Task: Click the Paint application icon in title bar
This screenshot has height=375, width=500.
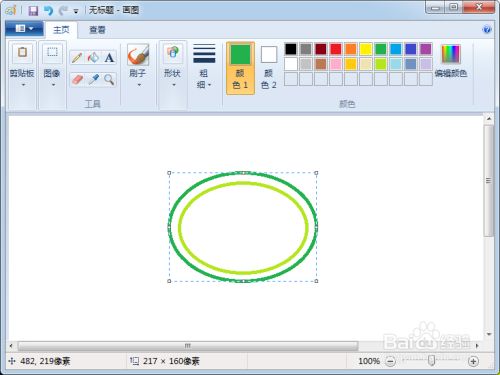Action: click(11, 10)
